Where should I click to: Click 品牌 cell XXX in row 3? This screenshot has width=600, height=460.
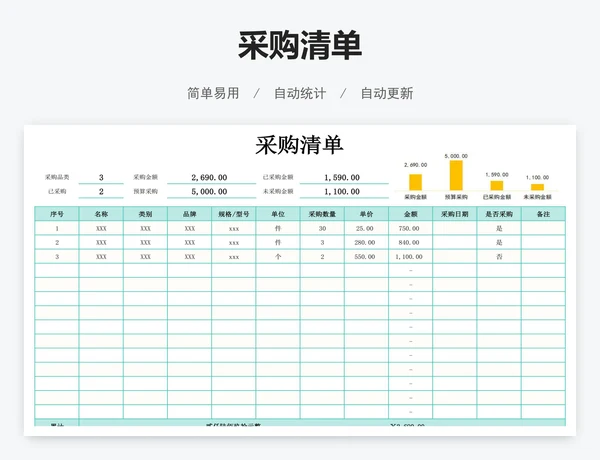pyautogui.click(x=189, y=256)
